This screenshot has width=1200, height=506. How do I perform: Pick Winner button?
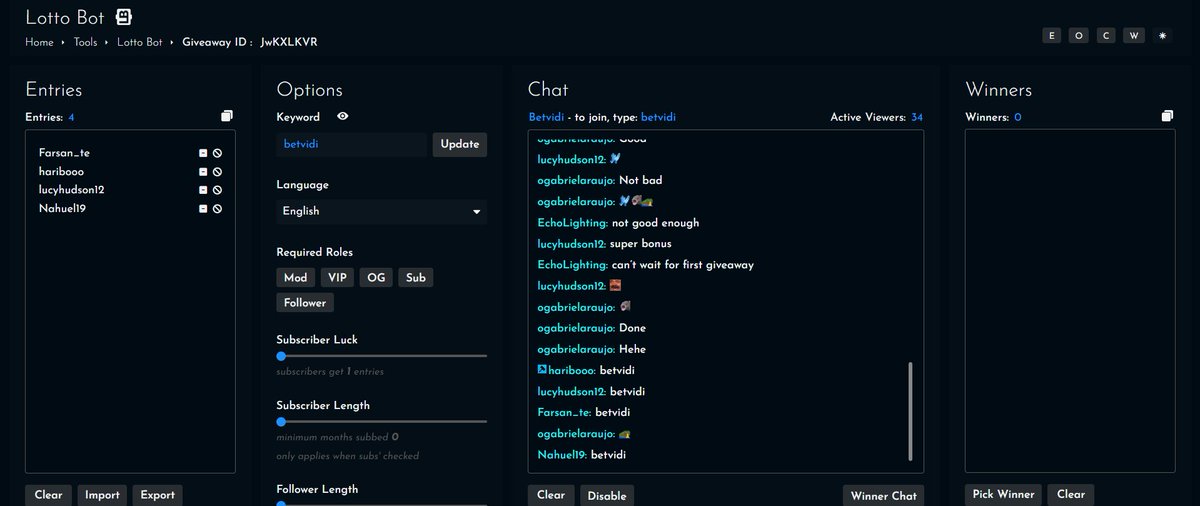[1003, 495]
